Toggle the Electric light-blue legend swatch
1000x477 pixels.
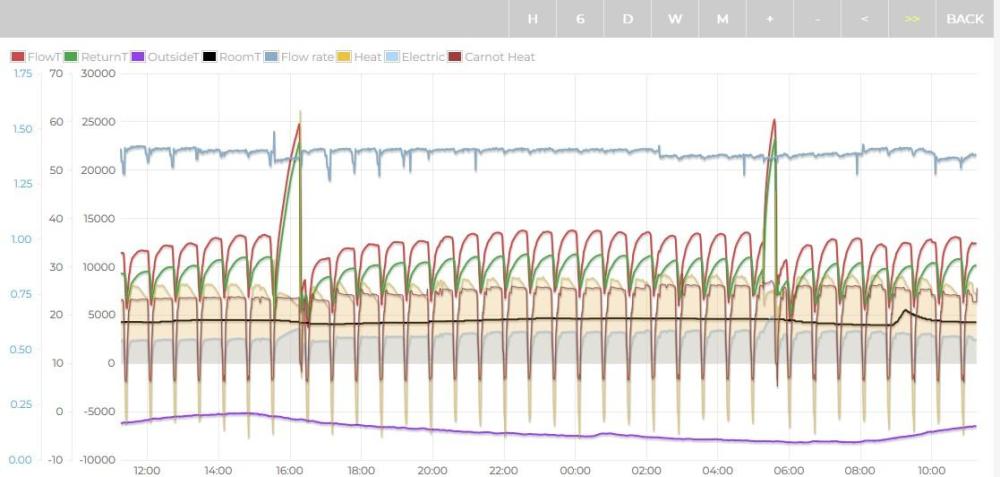392,57
